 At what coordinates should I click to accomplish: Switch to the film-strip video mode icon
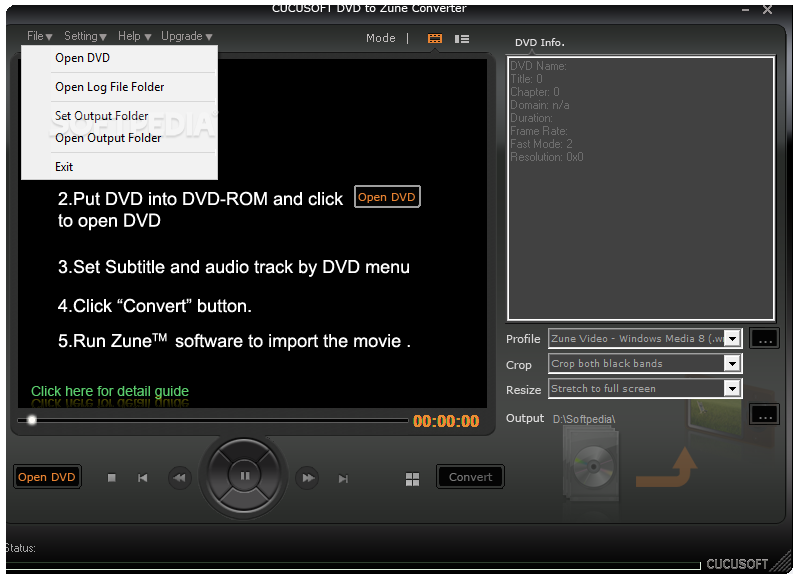(434, 38)
